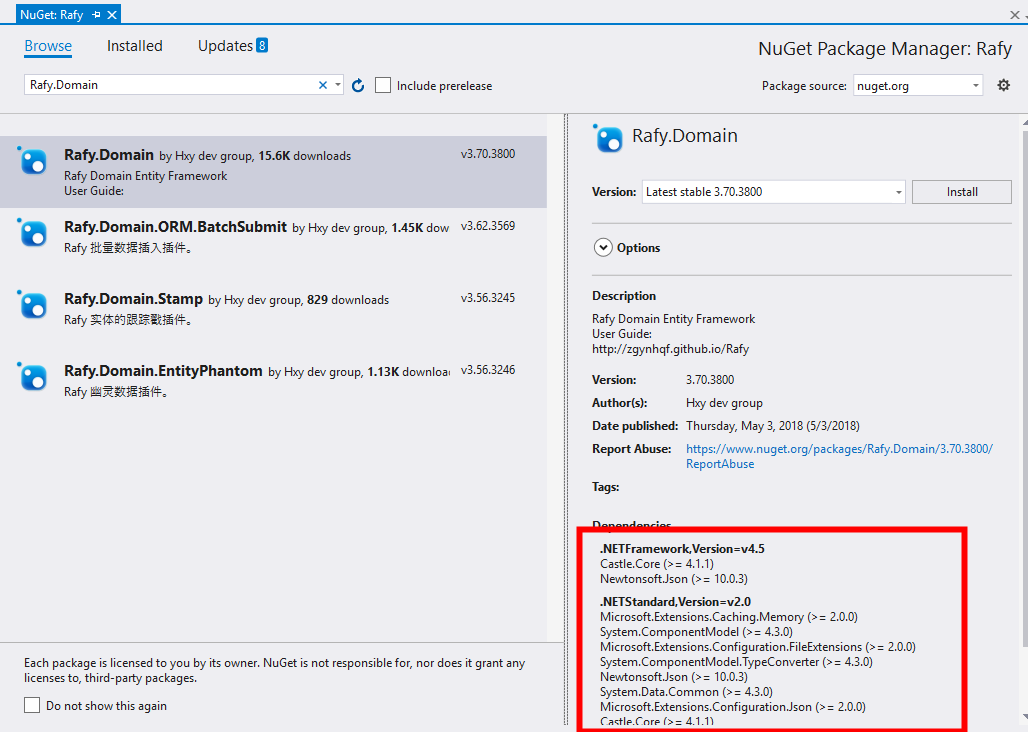Click the System.ComponentModel.TypeConverter dependency
This screenshot has width=1028, height=732.
[736, 662]
